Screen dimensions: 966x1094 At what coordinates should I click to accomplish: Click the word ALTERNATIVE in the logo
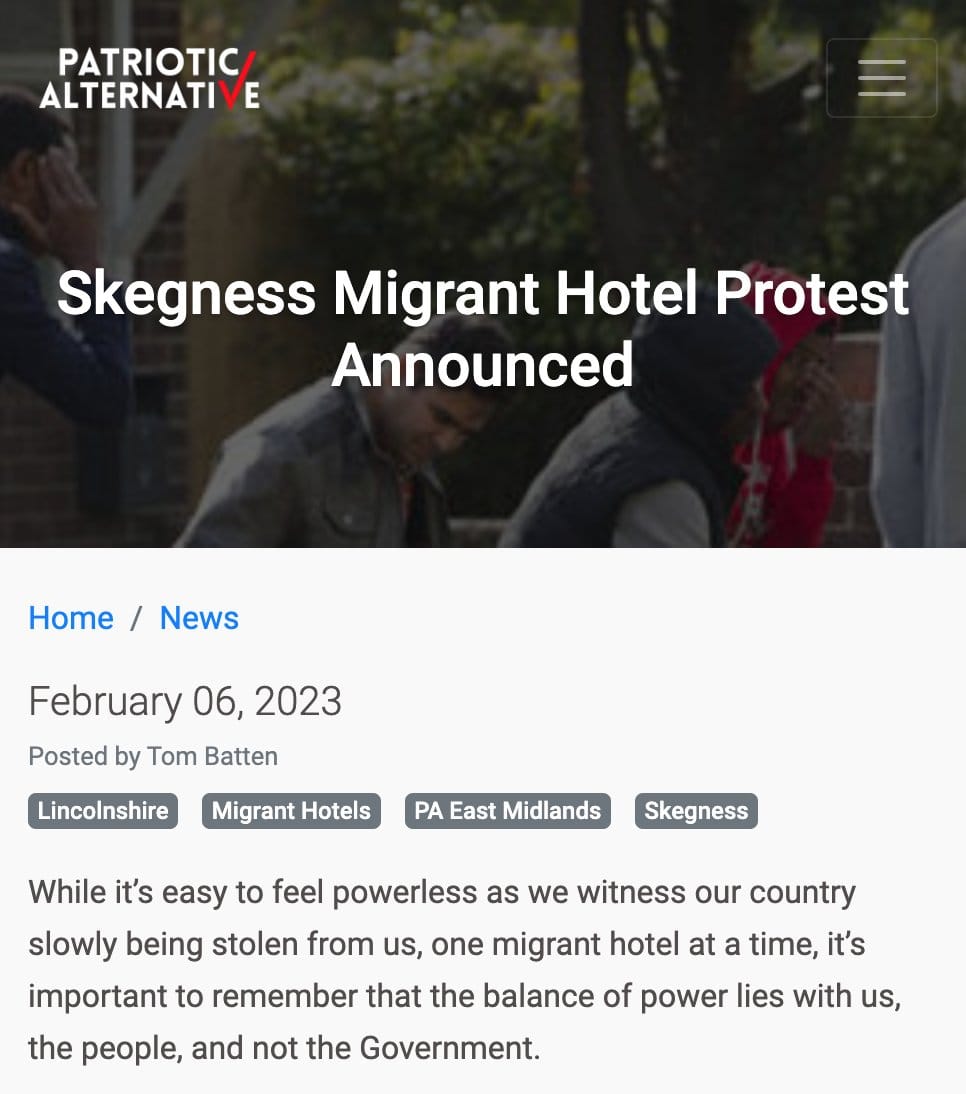pos(150,95)
